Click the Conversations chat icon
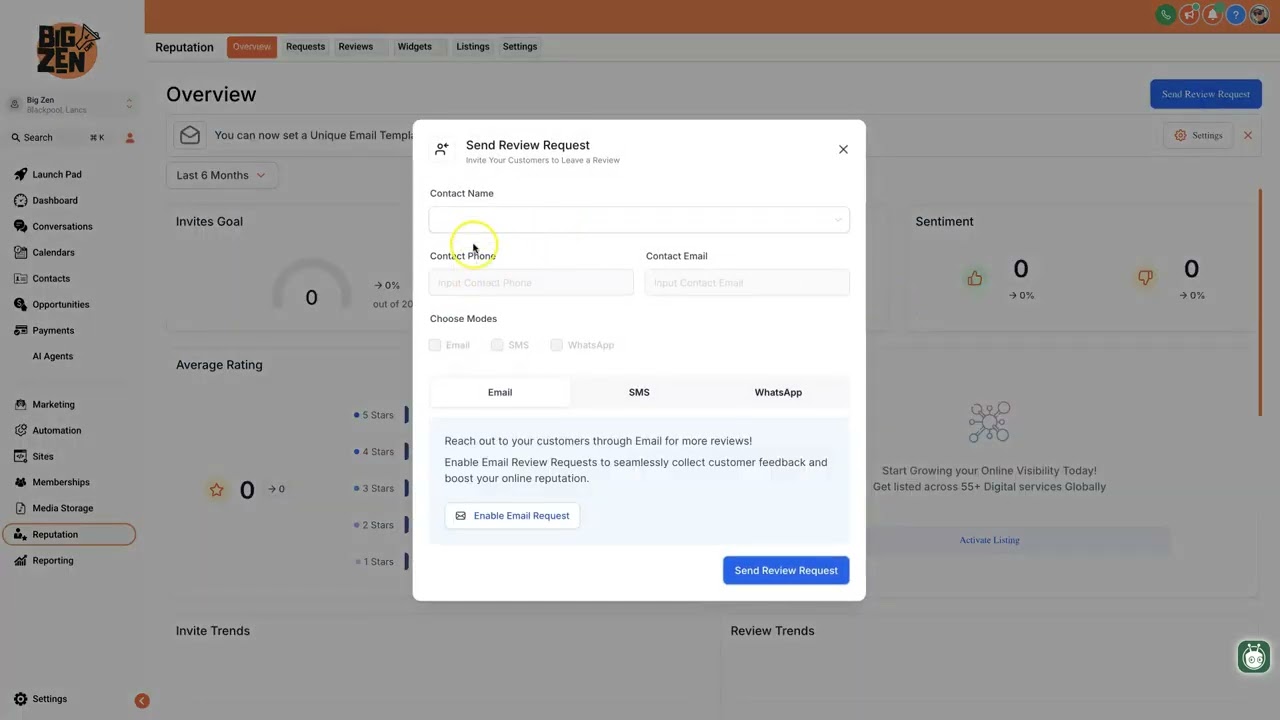1280x720 pixels. [x=21, y=226]
